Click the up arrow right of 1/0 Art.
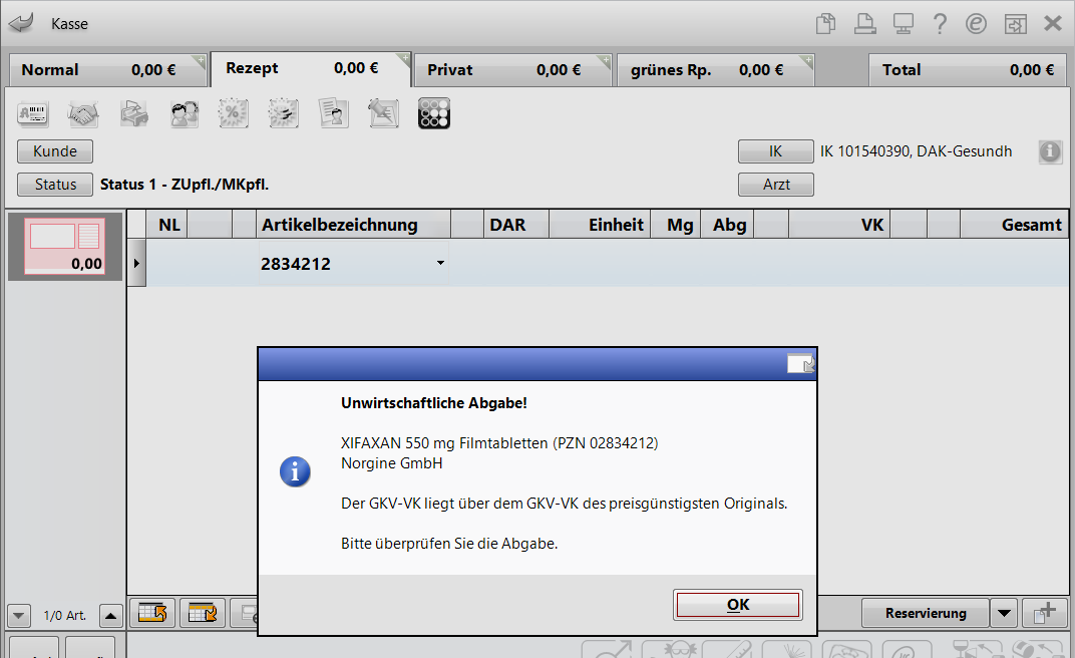This screenshot has height=658, width=1075. coord(110,616)
